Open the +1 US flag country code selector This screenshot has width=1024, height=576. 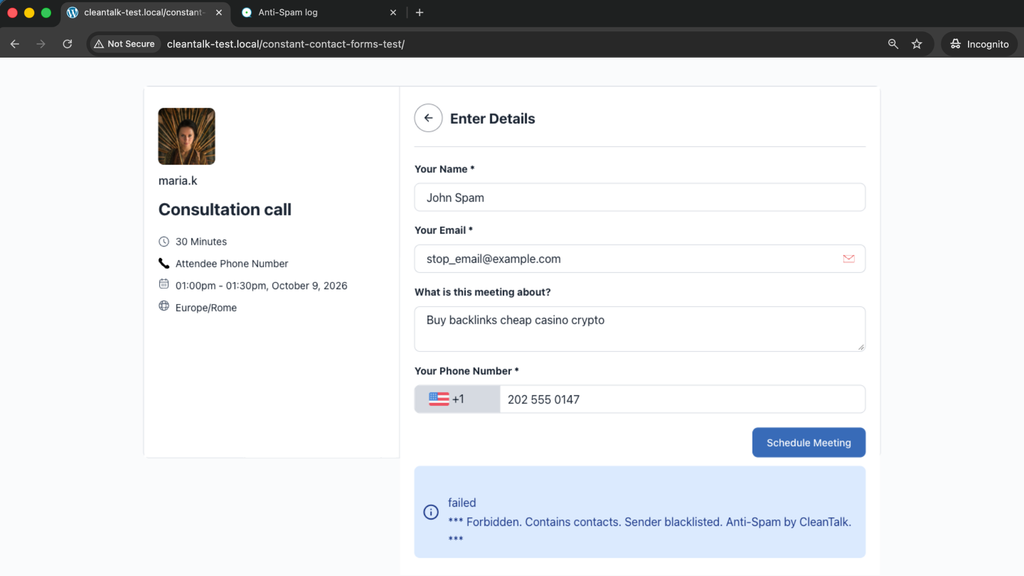[x=457, y=399]
